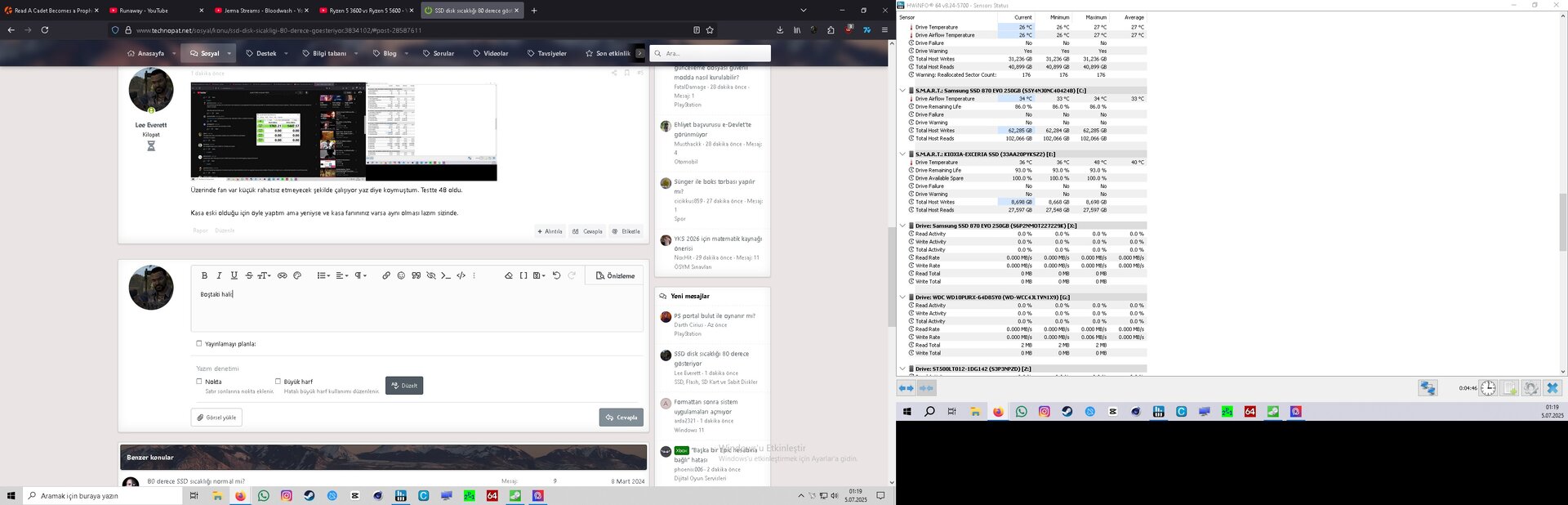Open Tavsiyeler in forum navigation
The image size is (1568, 505).
pyautogui.click(x=546, y=53)
